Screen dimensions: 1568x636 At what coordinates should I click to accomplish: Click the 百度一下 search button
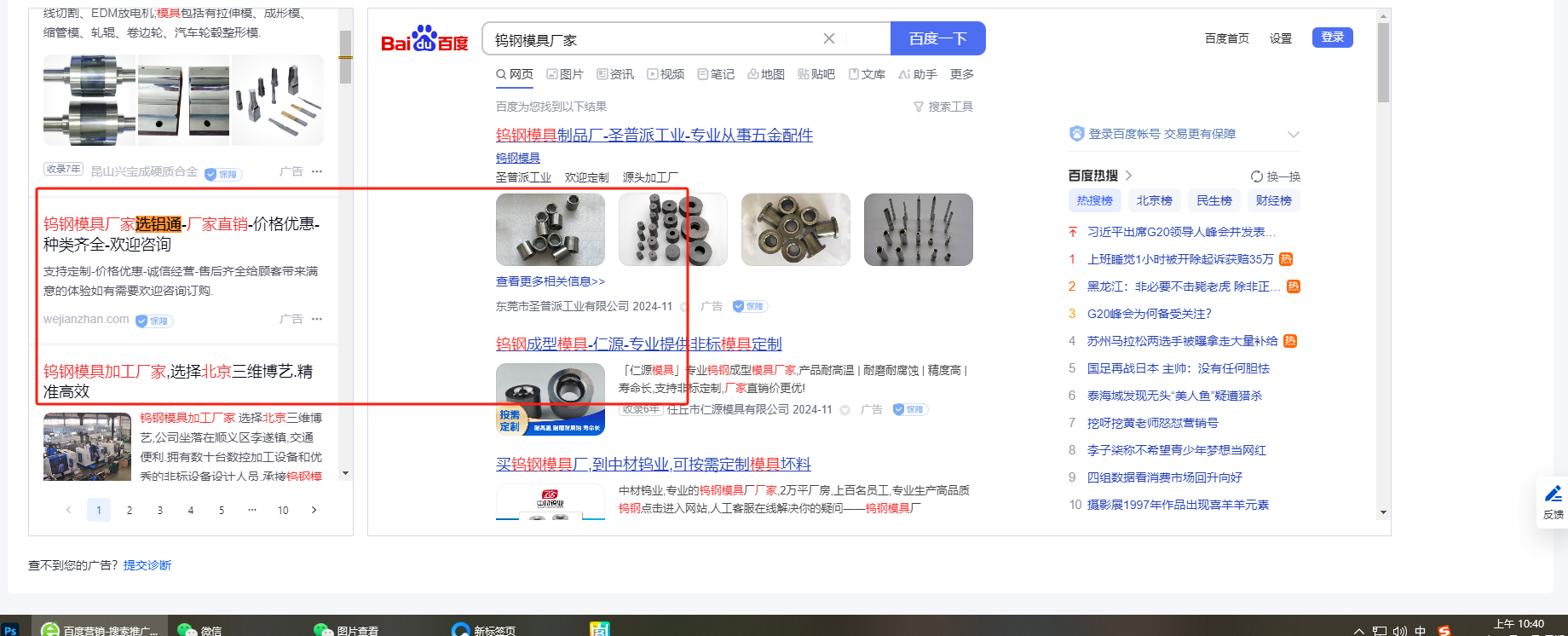[x=937, y=38]
